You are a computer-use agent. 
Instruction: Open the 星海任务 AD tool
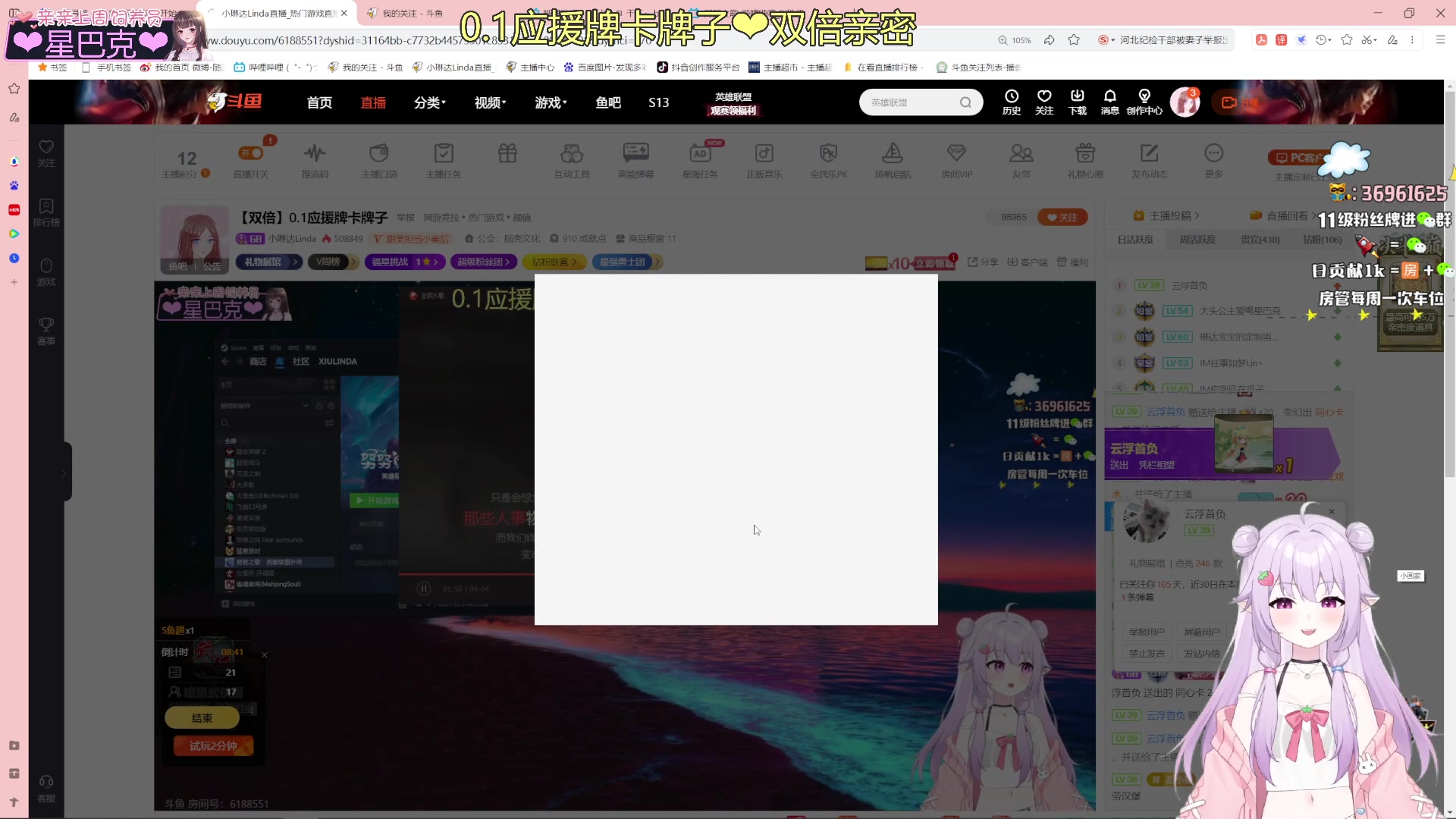[700, 161]
